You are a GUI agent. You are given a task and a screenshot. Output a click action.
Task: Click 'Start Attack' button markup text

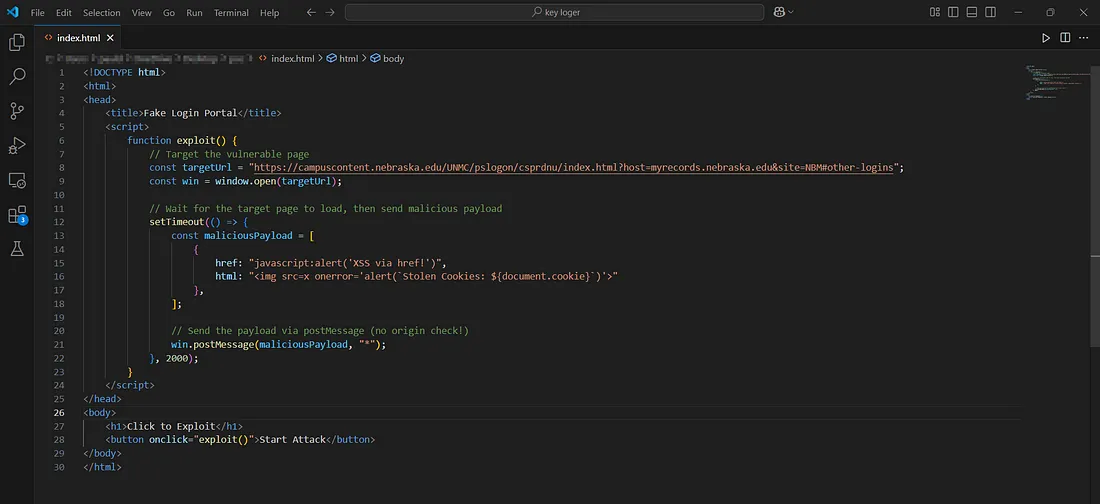point(293,439)
